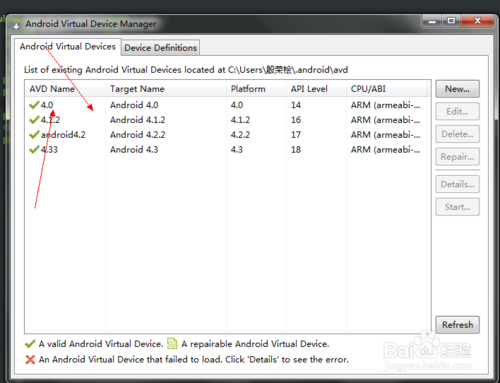The height and width of the screenshot is (383, 500).
Task: Close the Android Virtual Device Manager
Action: click(x=477, y=21)
